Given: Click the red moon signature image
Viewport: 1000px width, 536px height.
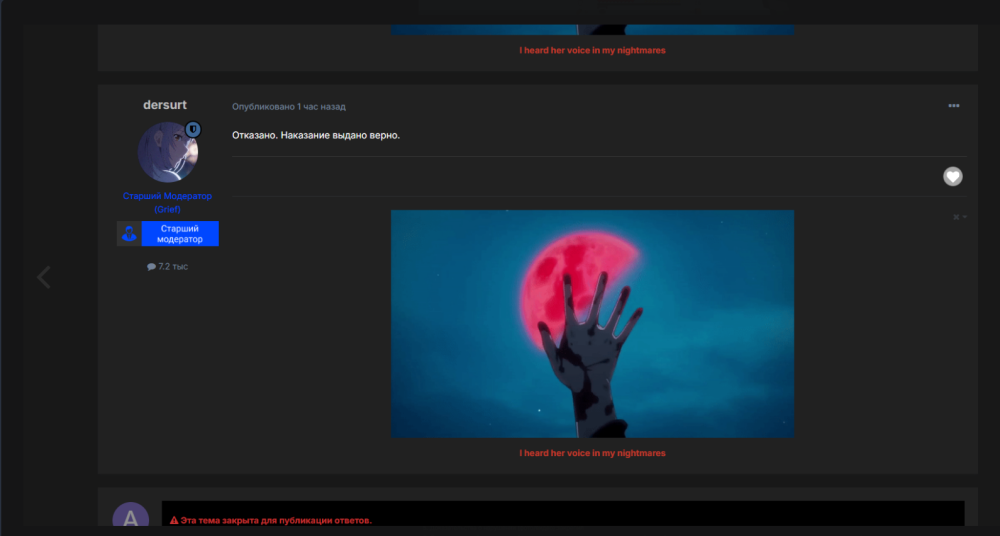Looking at the screenshot, I should pyautogui.click(x=592, y=324).
